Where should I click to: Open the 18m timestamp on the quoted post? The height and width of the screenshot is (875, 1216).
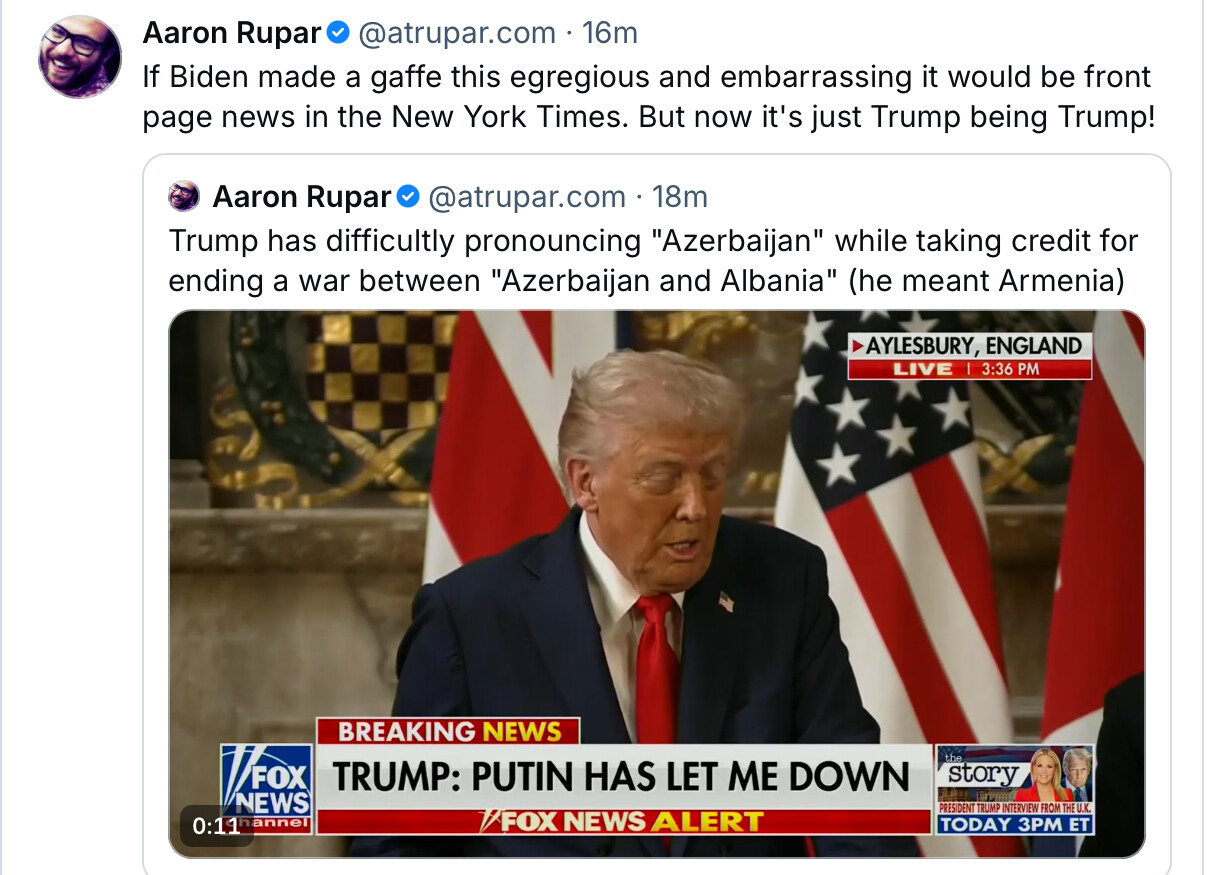(x=680, y=197)
